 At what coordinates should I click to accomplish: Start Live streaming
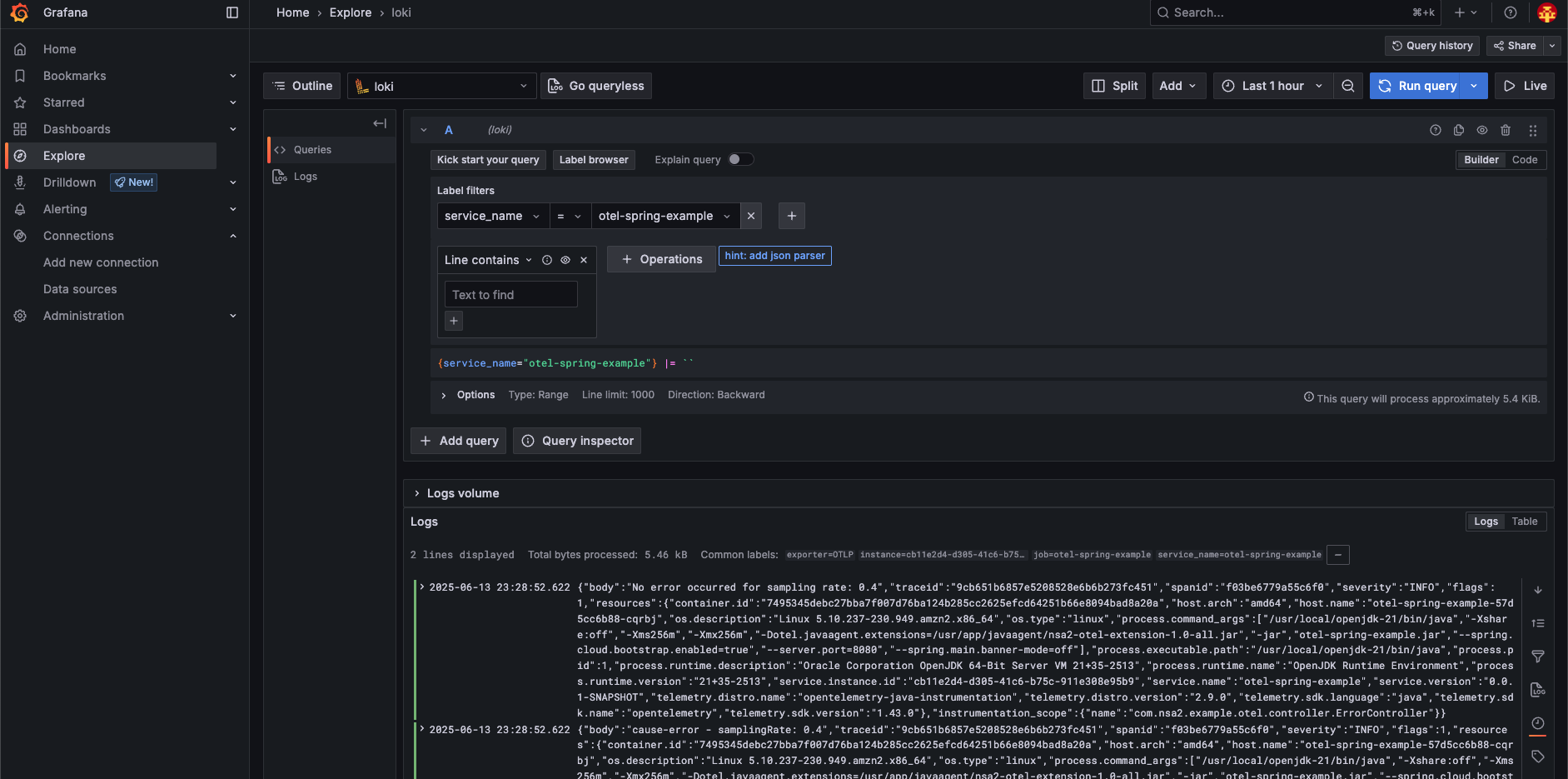[x=1525, y=86]
